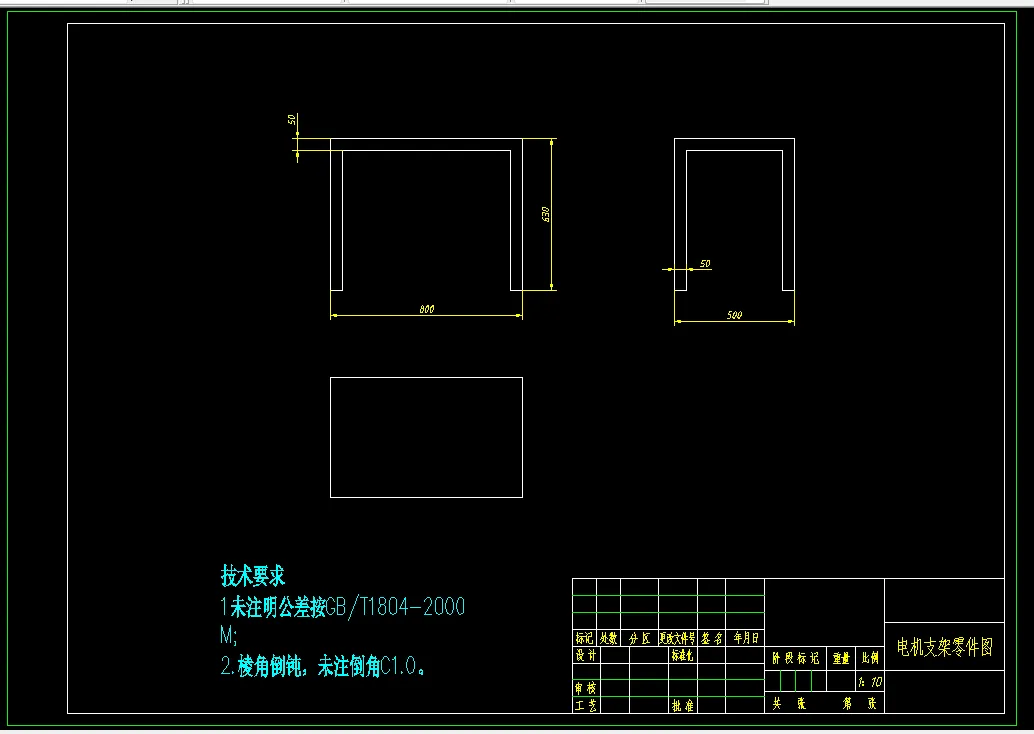Image resolution: width=1034 pixels, height=734 pixels.
Task: Click the 阶段标记 label in title block
Action: tap(795, 658)
